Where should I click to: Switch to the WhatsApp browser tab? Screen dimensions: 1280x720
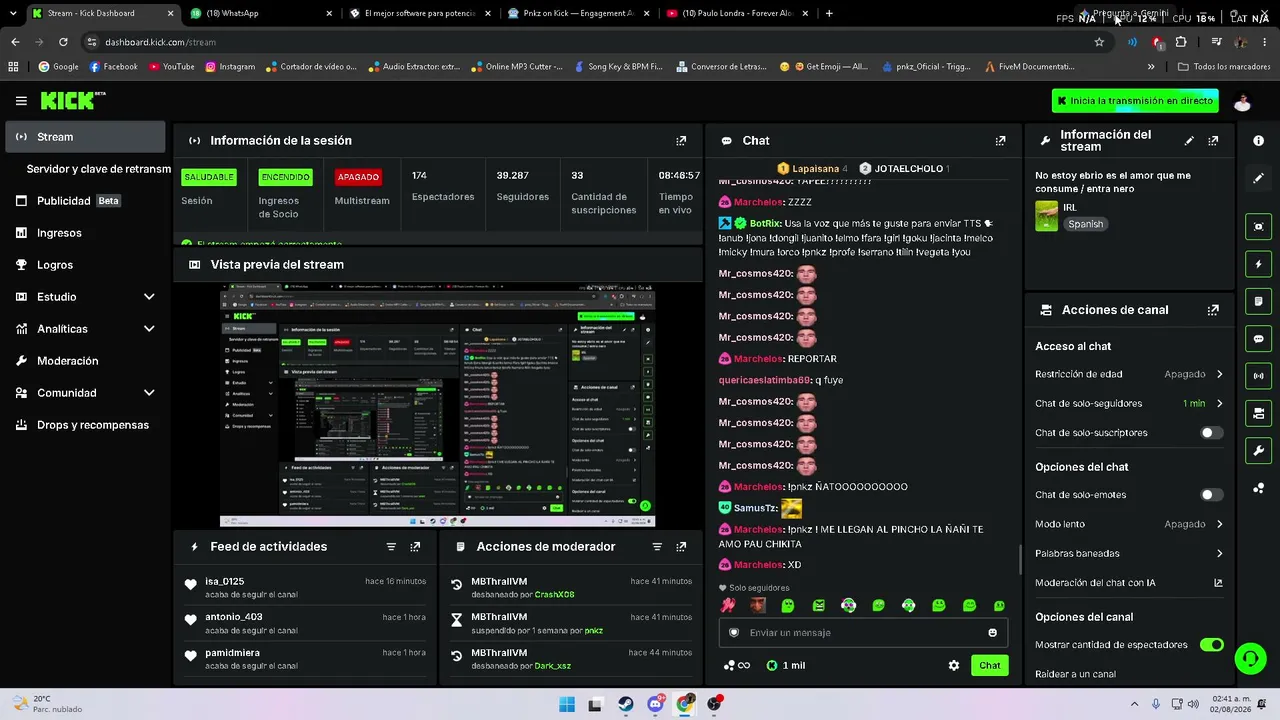tap(260, 13)
